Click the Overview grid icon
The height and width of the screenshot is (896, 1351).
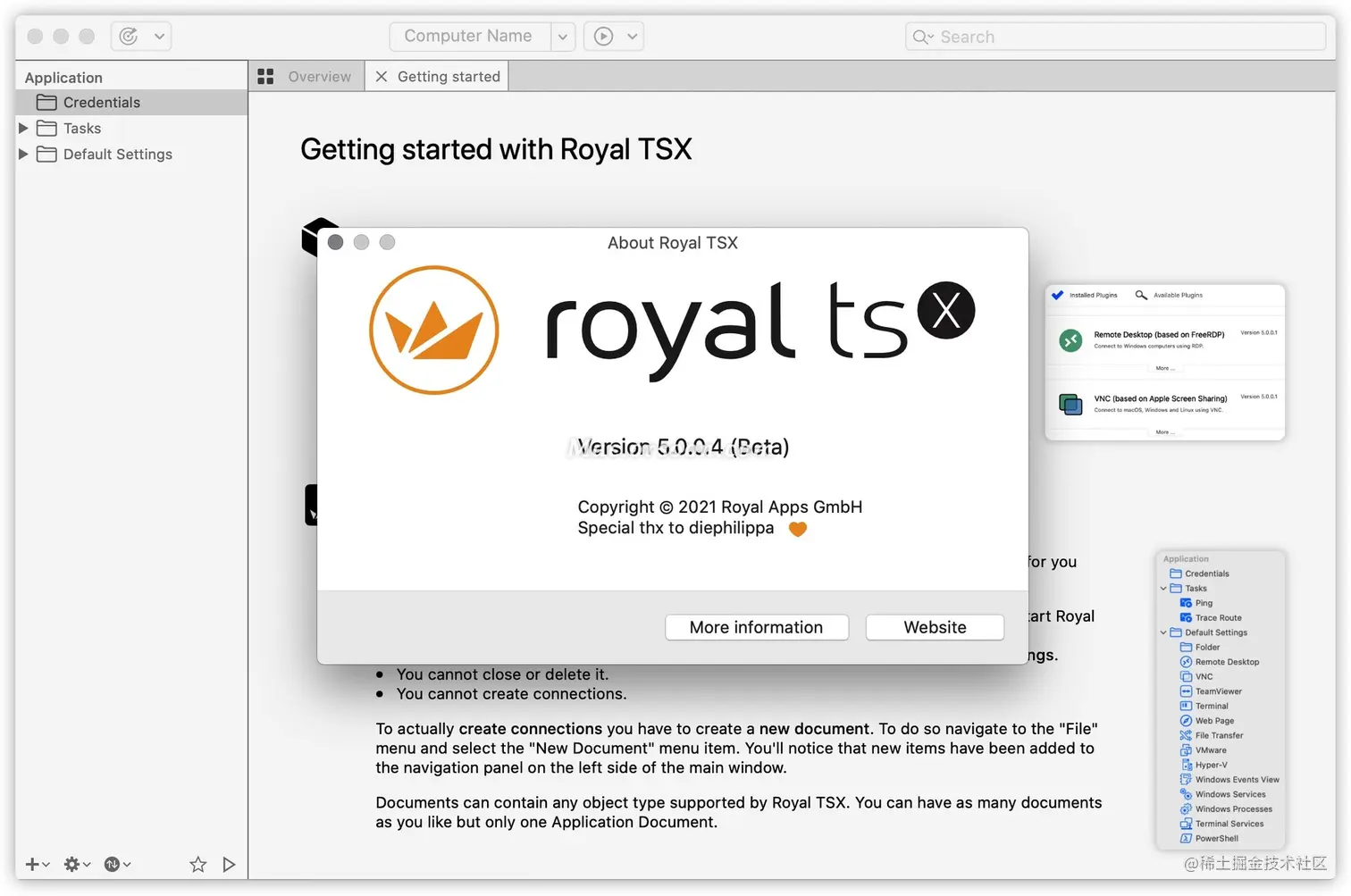[265, 77]
